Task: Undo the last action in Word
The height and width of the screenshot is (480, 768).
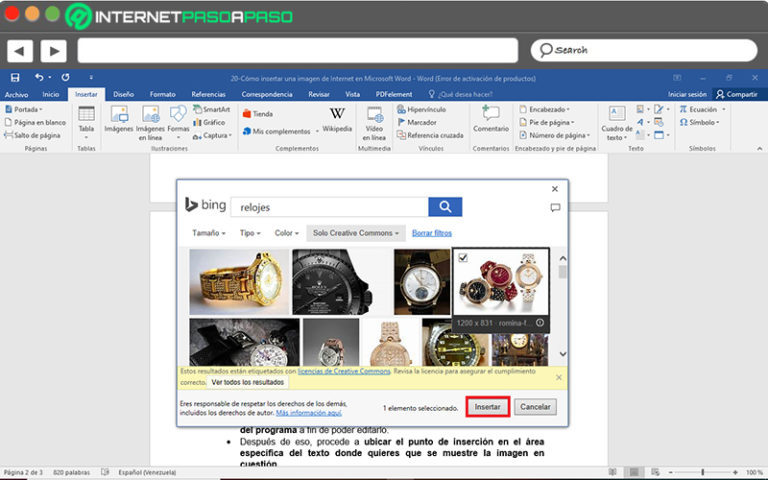Action: (x=39, y=77)
